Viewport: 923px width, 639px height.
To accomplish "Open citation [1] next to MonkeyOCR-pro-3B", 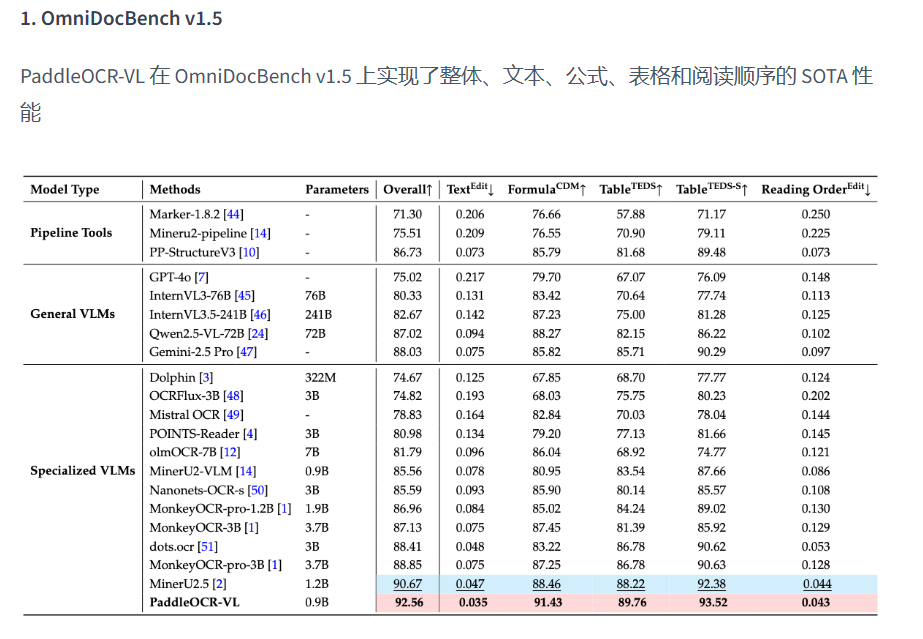I will pyautogui.click(x=275, y=565).
